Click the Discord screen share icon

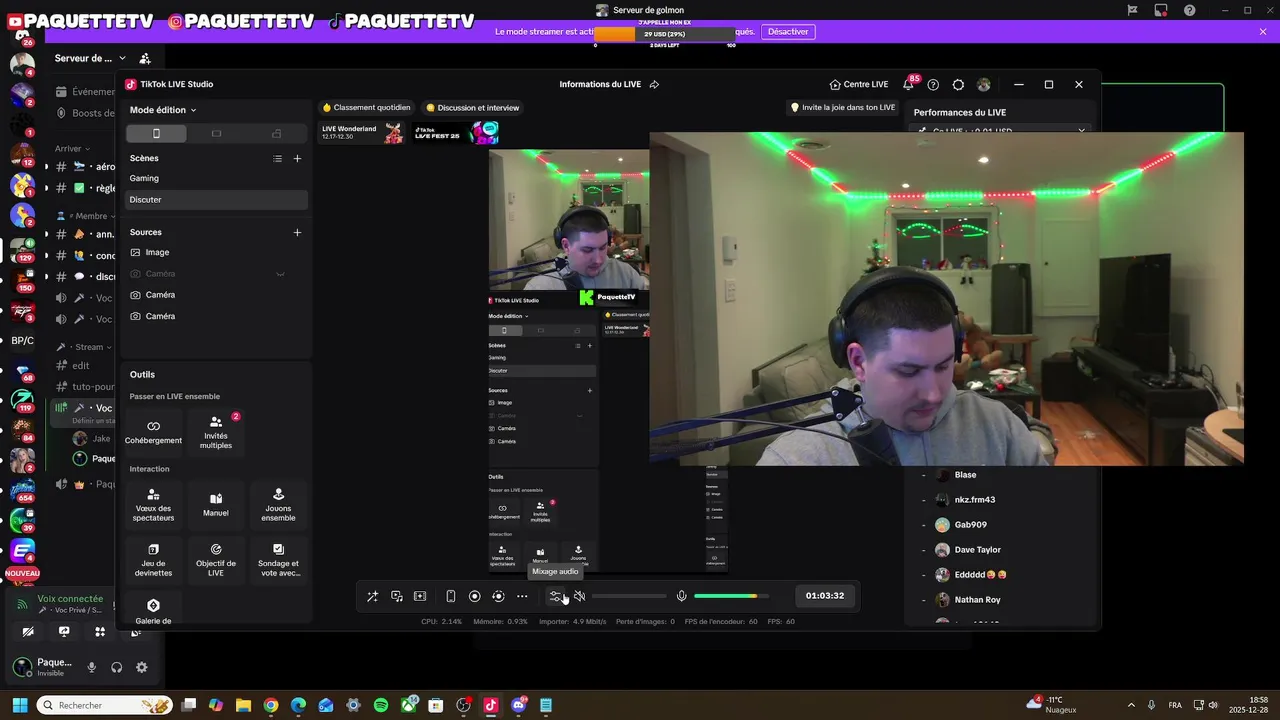pos(64,632)
